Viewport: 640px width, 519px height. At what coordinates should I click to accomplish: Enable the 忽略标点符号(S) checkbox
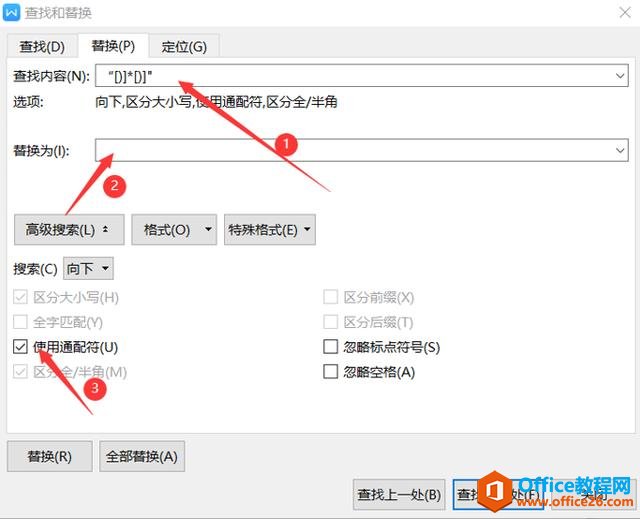(330, 347)
